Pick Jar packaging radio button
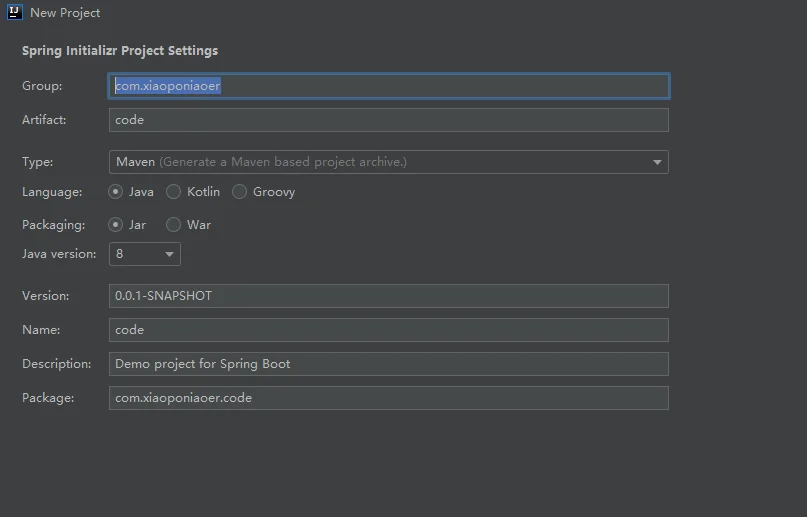 point(115,225)
